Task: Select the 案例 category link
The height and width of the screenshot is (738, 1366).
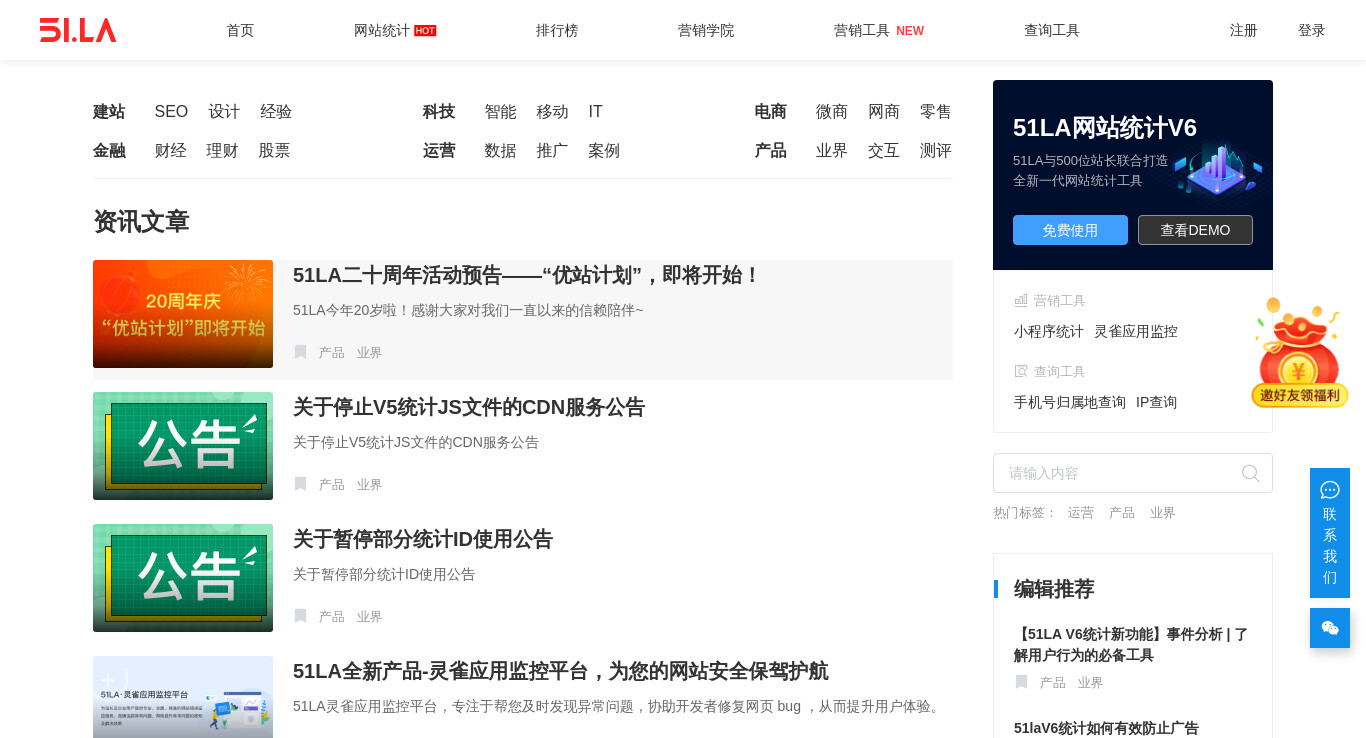Action: click(605, 151)
